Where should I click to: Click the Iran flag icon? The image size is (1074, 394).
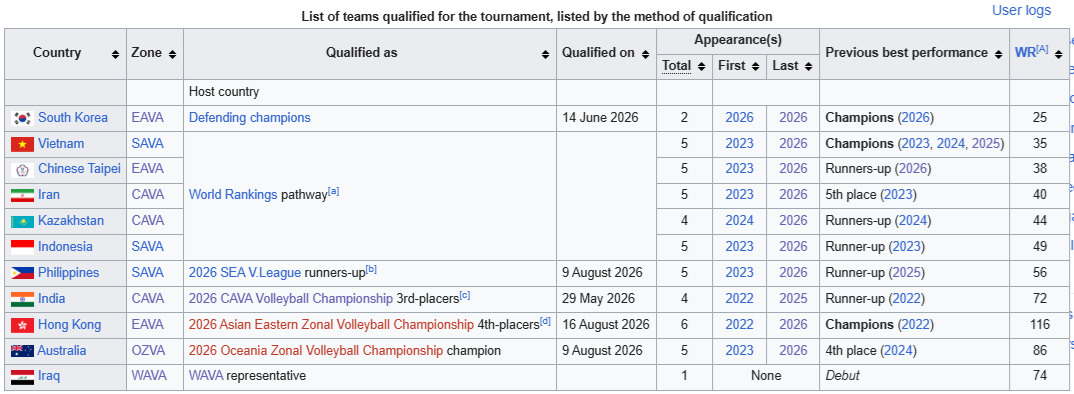tap(23, 195)
